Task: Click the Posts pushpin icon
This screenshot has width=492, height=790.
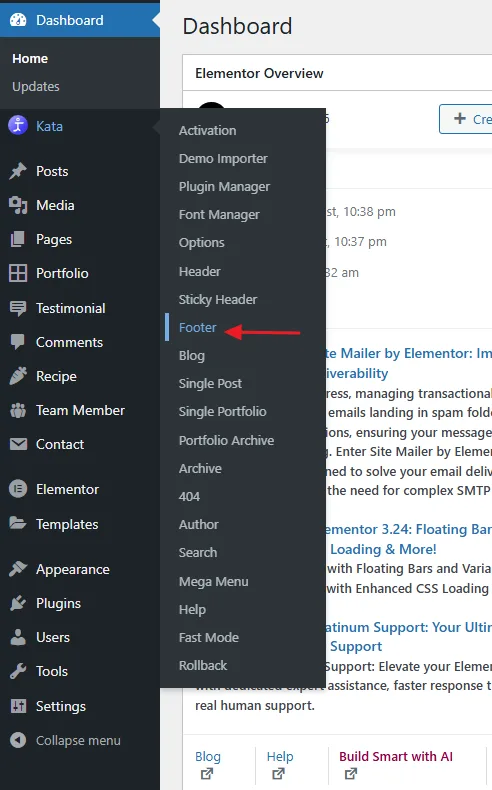Action: (18, 171)
